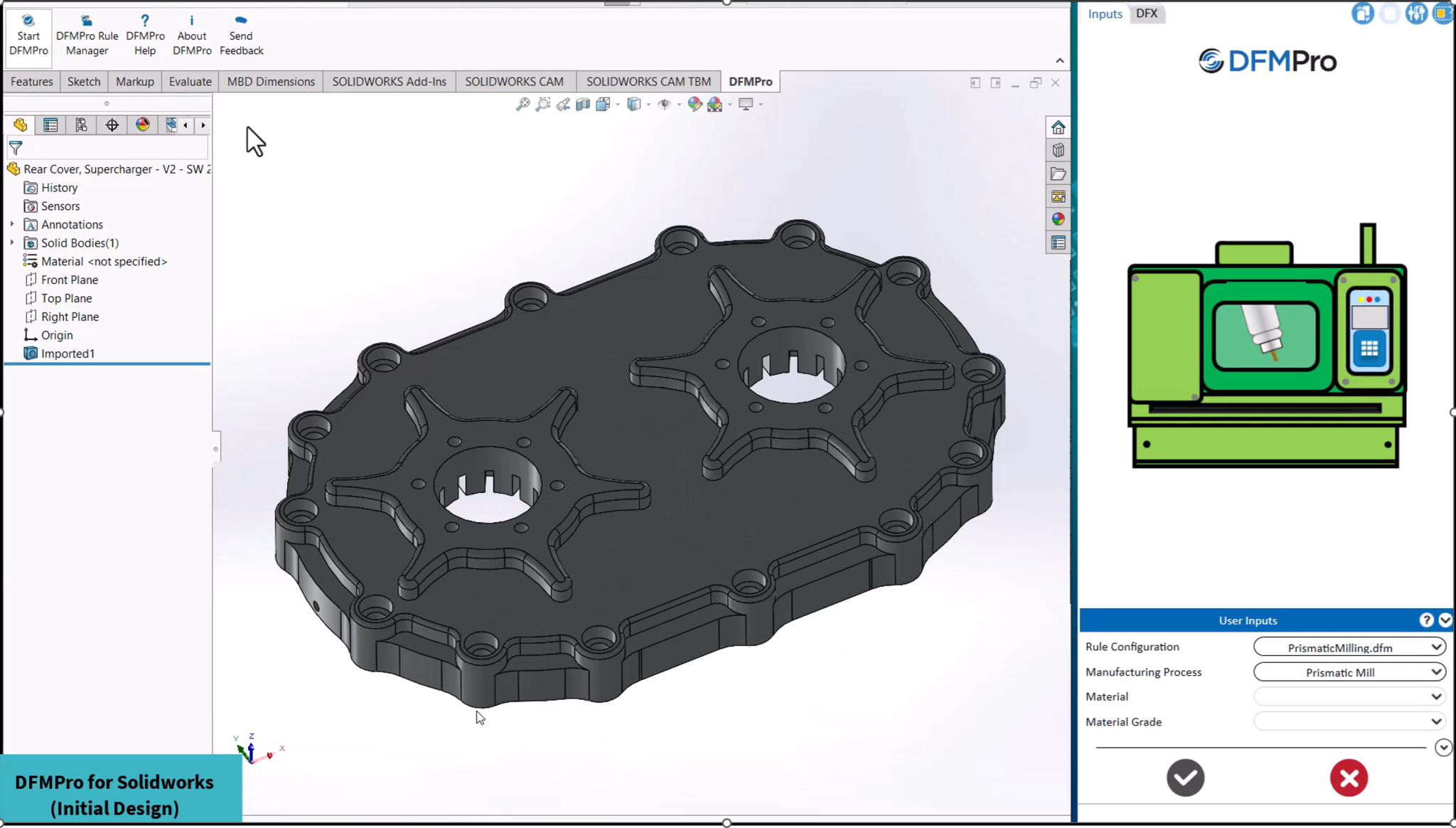The image size is (1456, 828).
Task: Switch to the SOLIDWORKS CAM tab
Action: tap(514, 81)
